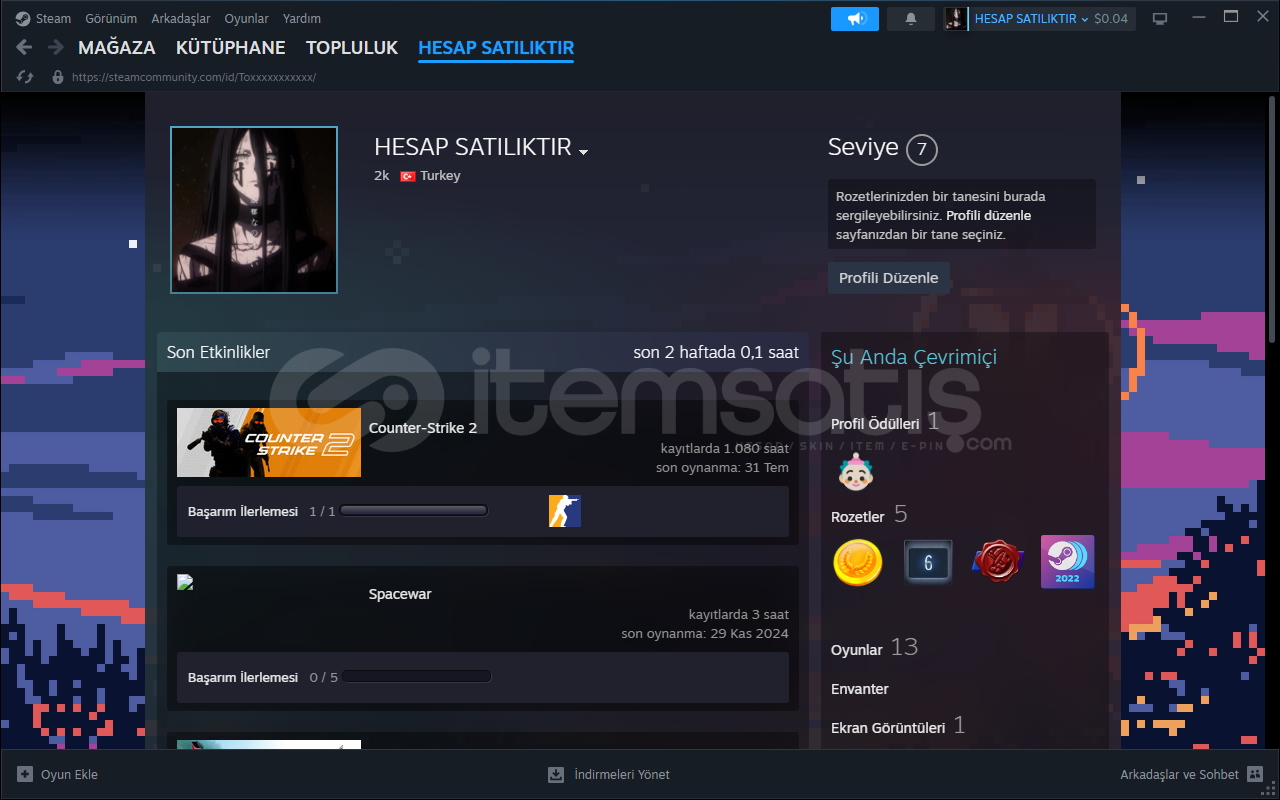Open the Counter-Strike 2 game title link
The width and height of the screenshot is (1280, 800).
click(x=423, y=428)
